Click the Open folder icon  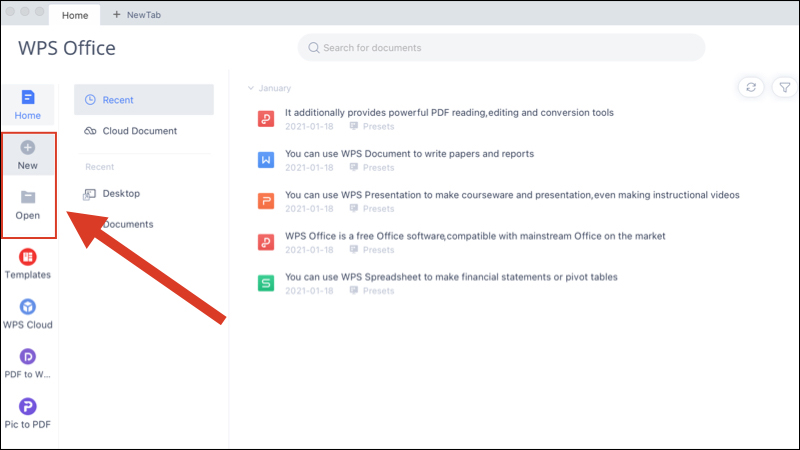pos(28,197)
